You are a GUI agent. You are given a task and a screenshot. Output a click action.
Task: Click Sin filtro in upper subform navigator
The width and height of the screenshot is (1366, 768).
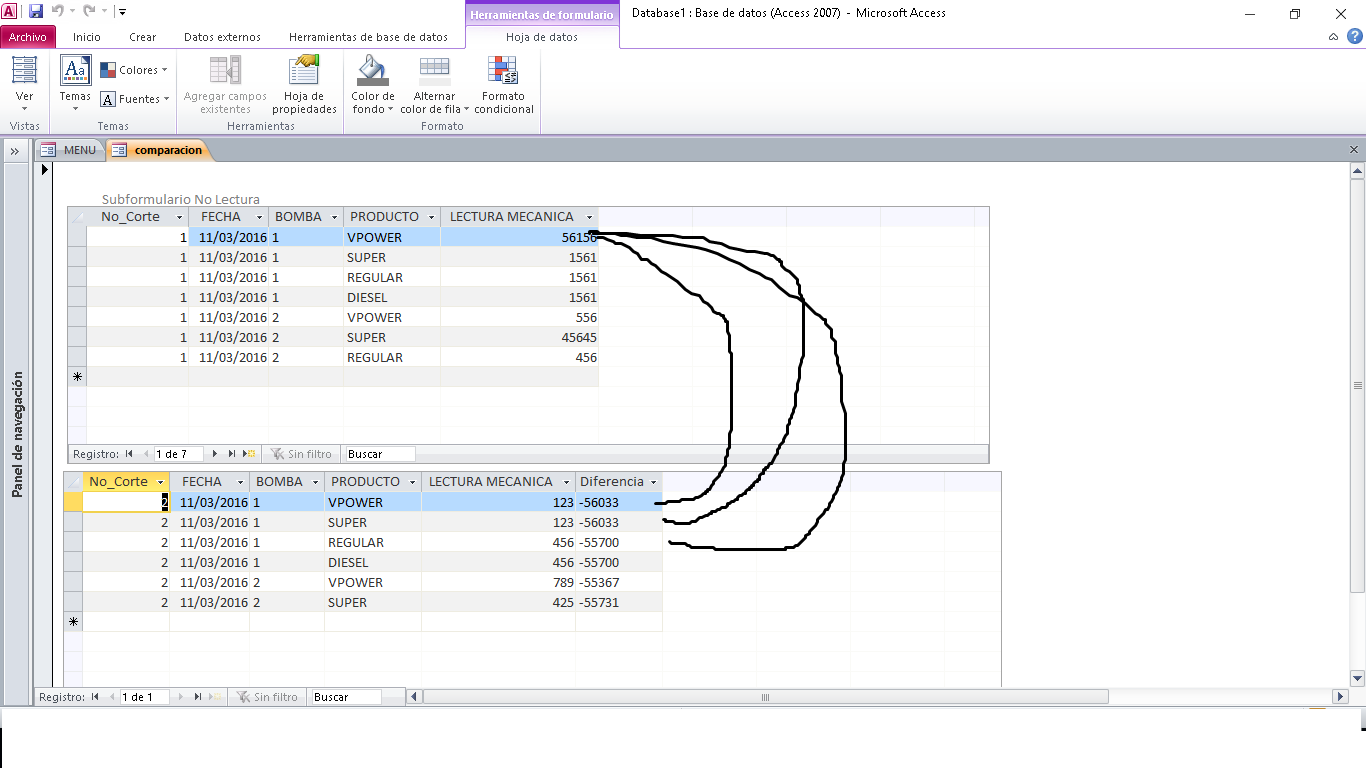(x=301, y=454)
